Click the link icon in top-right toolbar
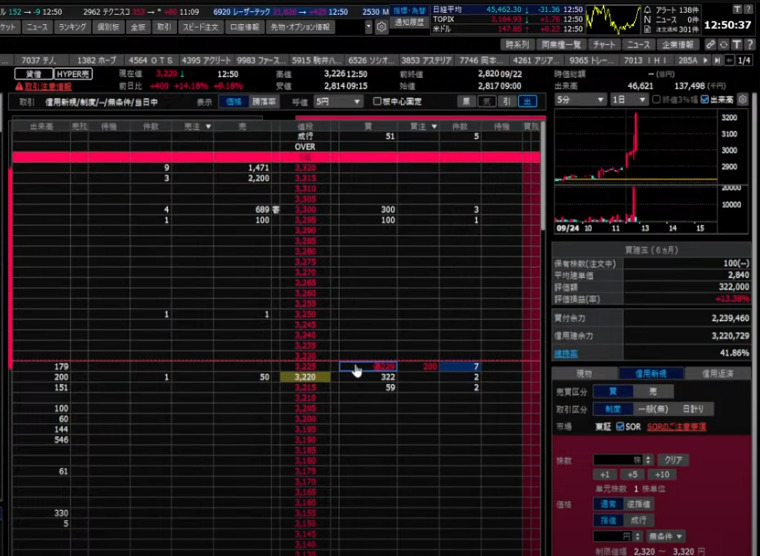This screenshot has width=760, height=556. pos(710,45)
